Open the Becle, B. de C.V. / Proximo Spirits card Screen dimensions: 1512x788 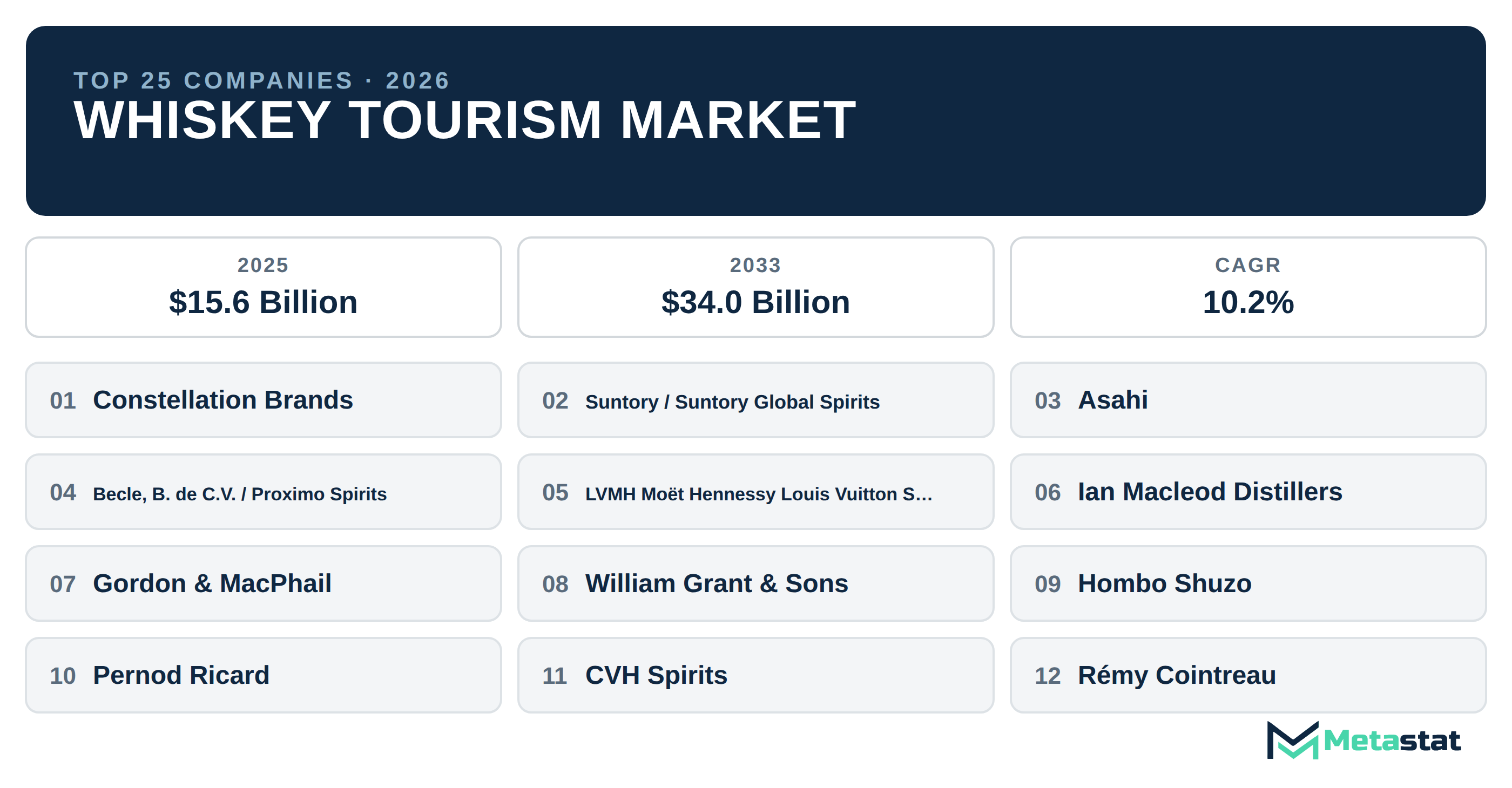264,492
